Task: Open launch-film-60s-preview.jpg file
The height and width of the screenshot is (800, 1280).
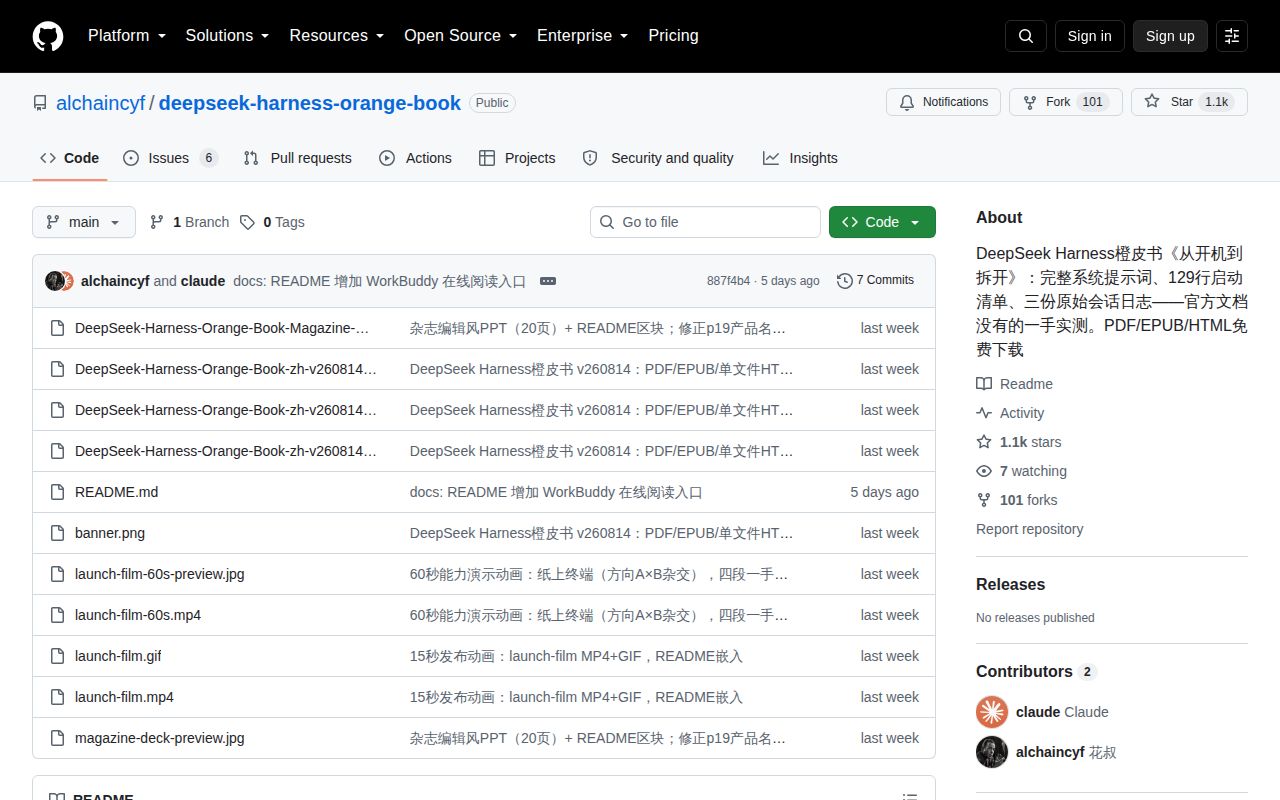Action: (x=160, y=574)
